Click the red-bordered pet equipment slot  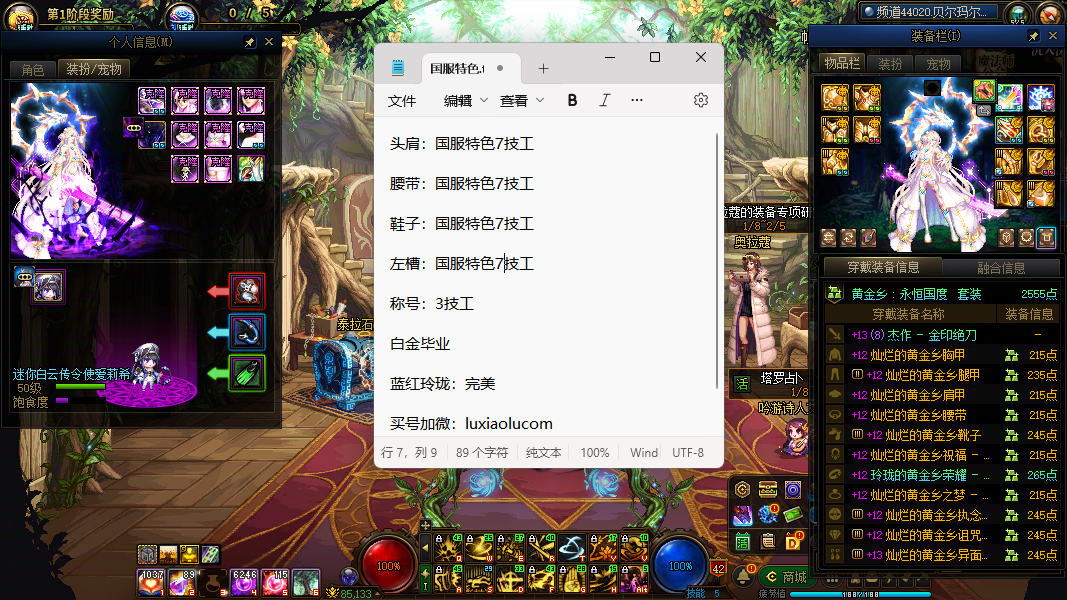click(247, 291)
